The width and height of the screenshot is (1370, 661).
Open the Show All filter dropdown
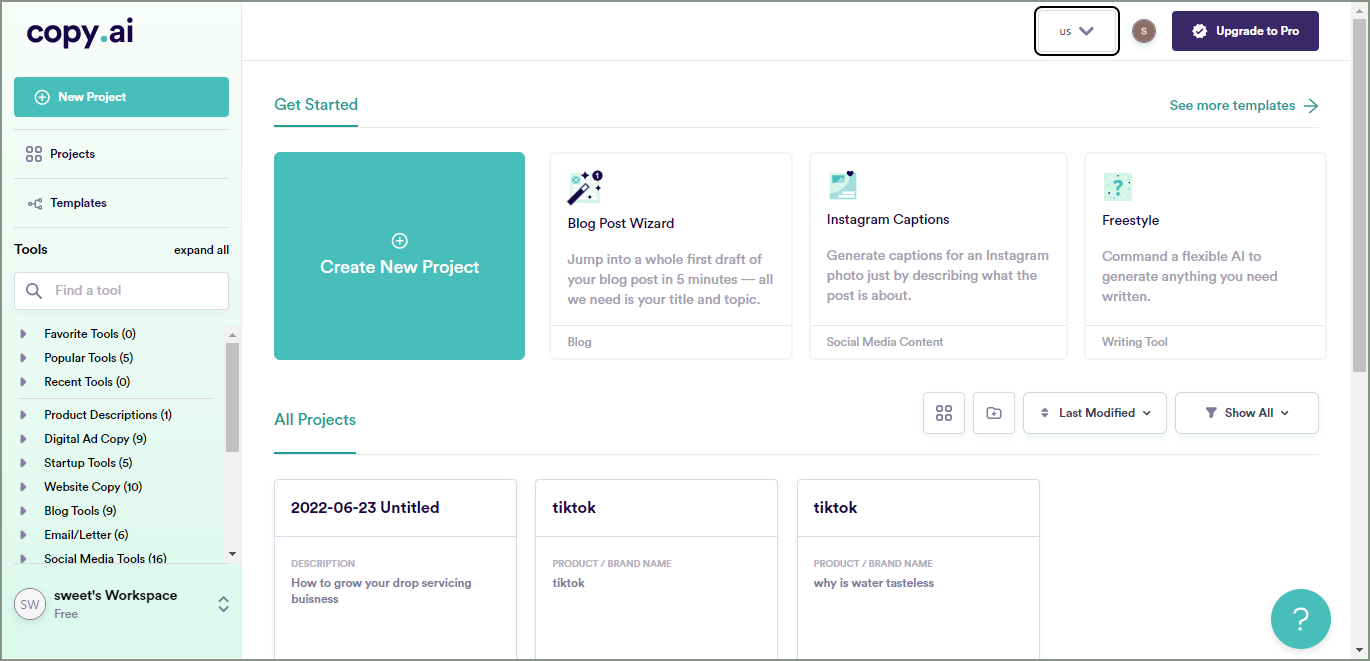coord(1247,413)
